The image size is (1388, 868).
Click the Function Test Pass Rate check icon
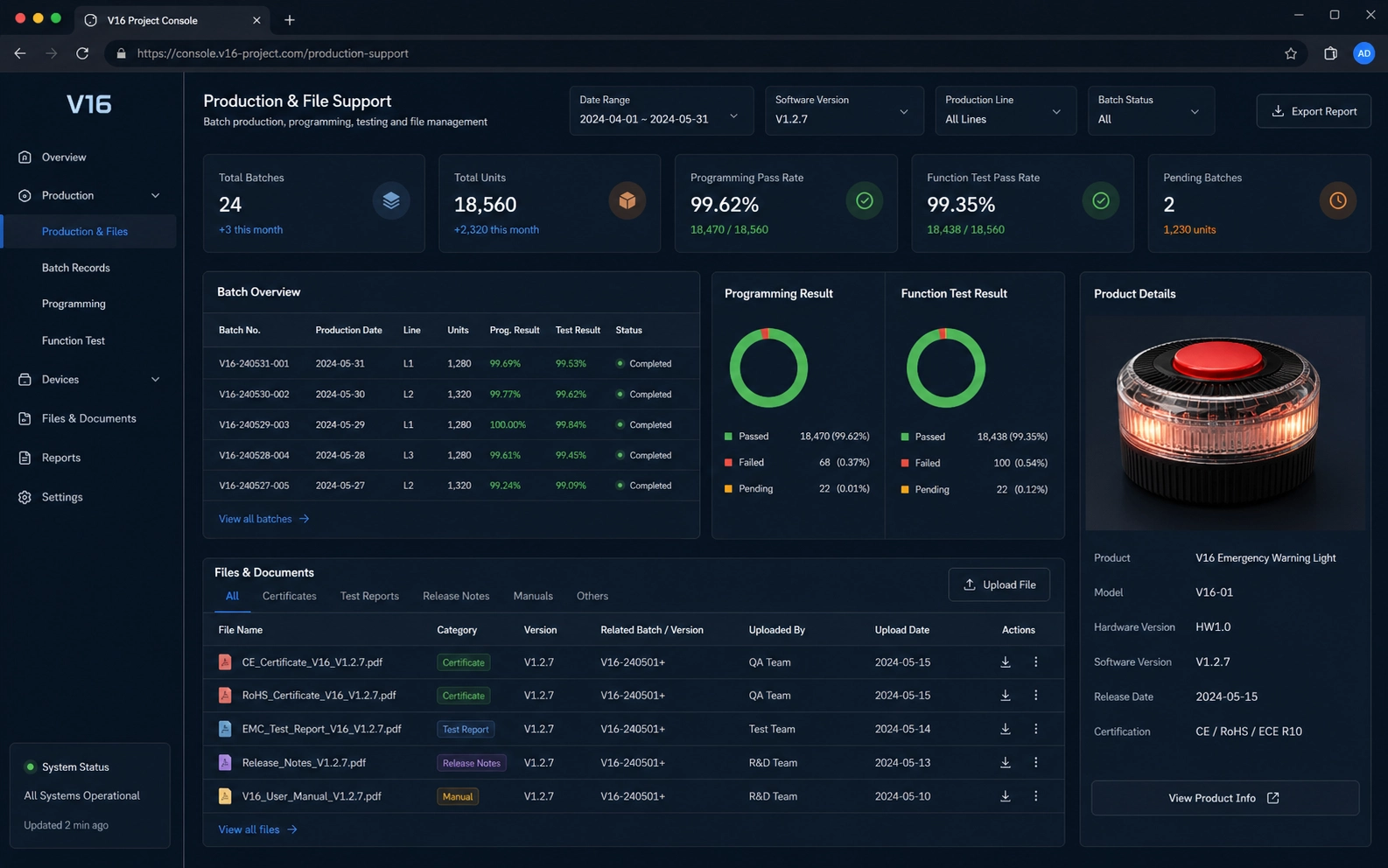(x=1101, y=200)
